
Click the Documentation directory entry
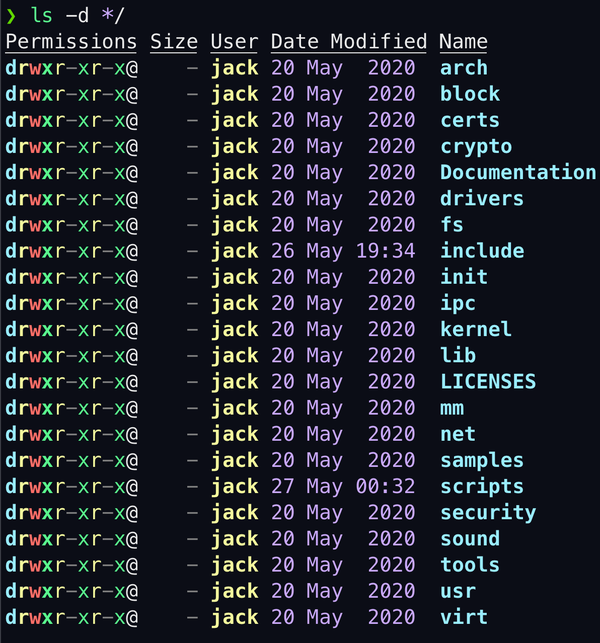517,172
